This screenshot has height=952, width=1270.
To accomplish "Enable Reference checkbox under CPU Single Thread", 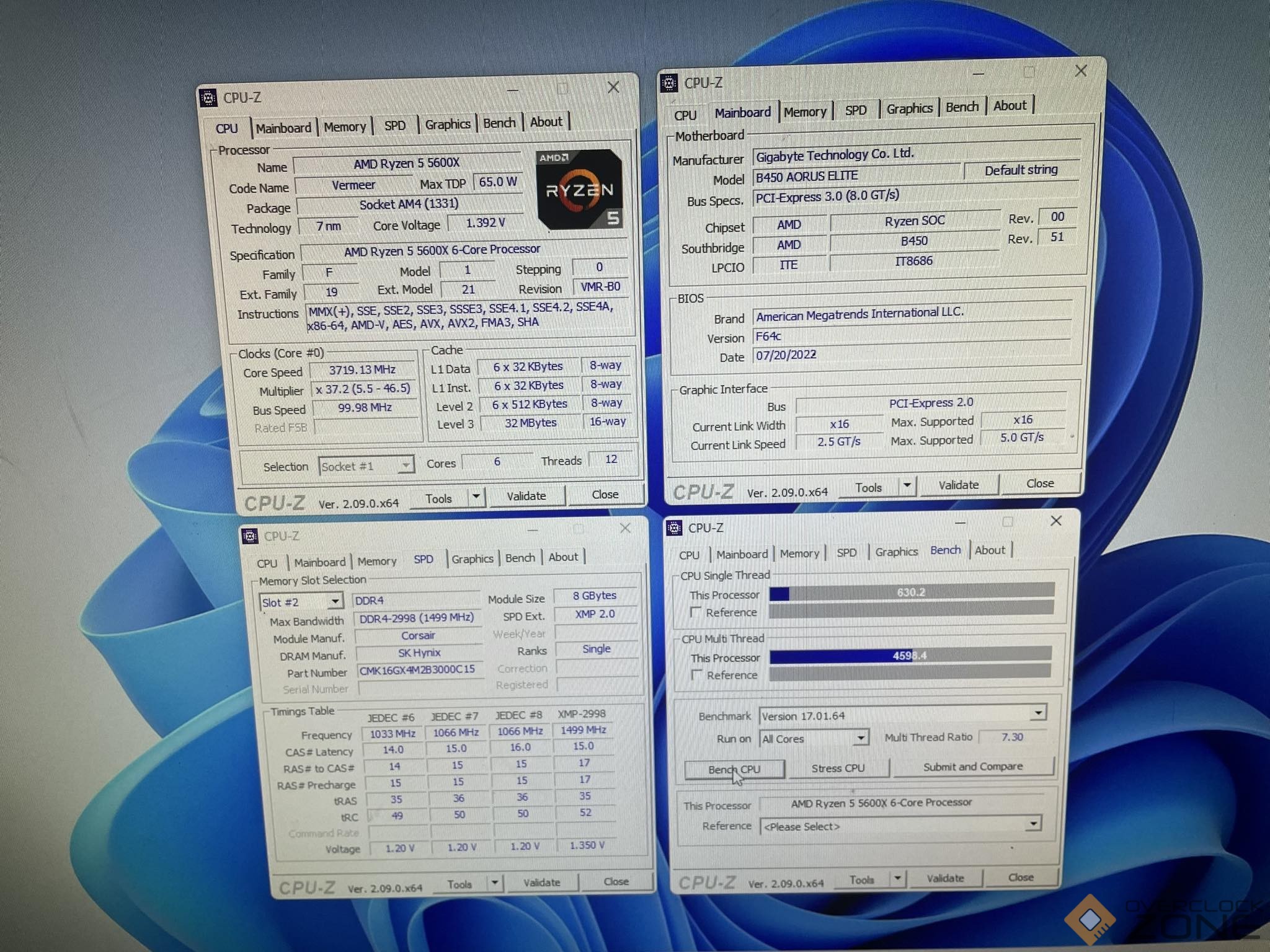I will [x=696, y=612].
